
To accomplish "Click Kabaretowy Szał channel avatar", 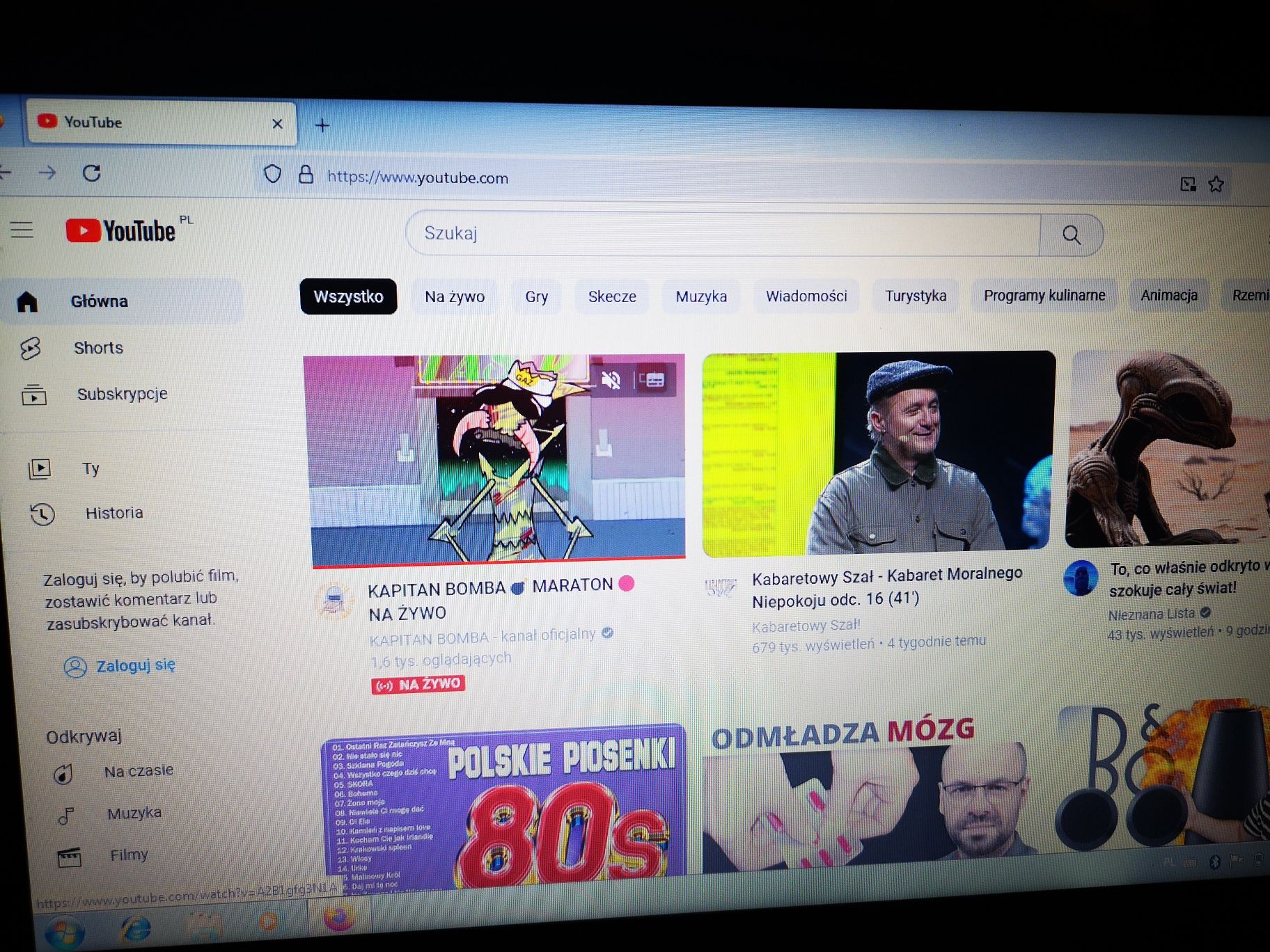I will click(x=721, y=587).
